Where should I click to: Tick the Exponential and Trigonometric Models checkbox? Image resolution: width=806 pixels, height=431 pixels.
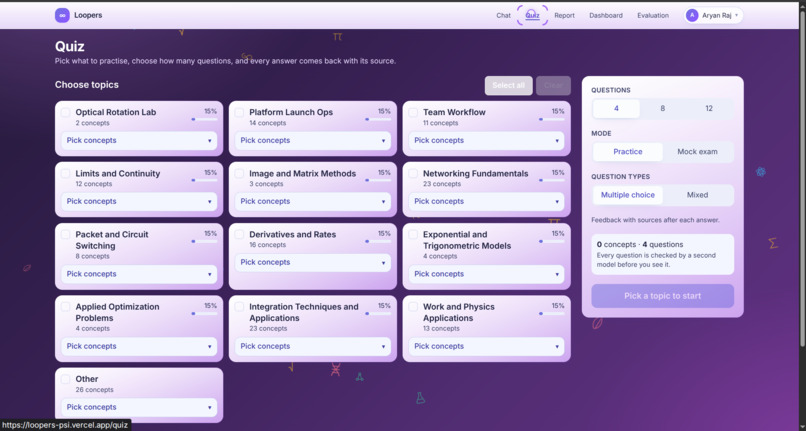413,235
